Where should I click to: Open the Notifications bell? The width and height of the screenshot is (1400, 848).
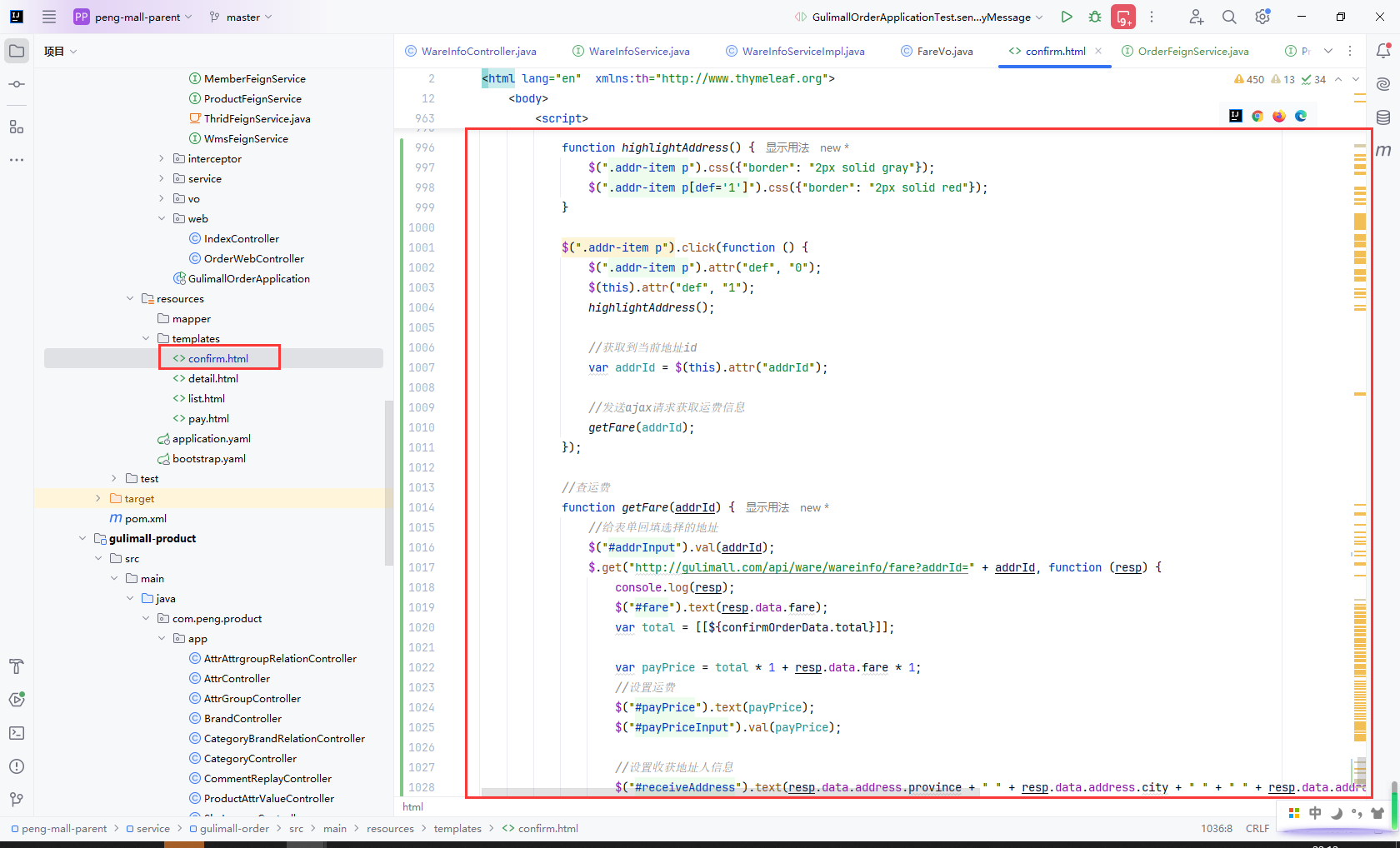coord(1383,51)
